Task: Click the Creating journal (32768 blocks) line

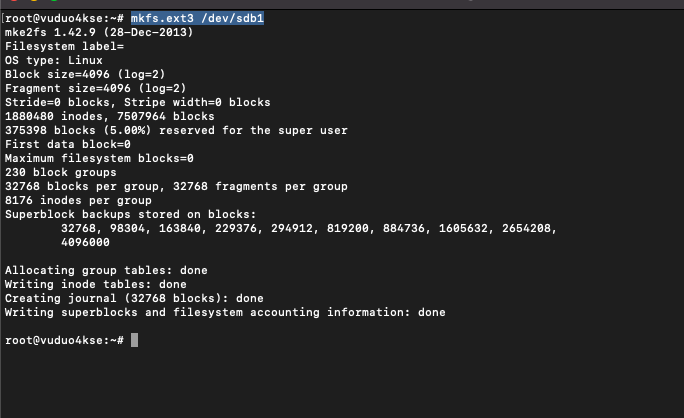Action: tap(134, 298)
